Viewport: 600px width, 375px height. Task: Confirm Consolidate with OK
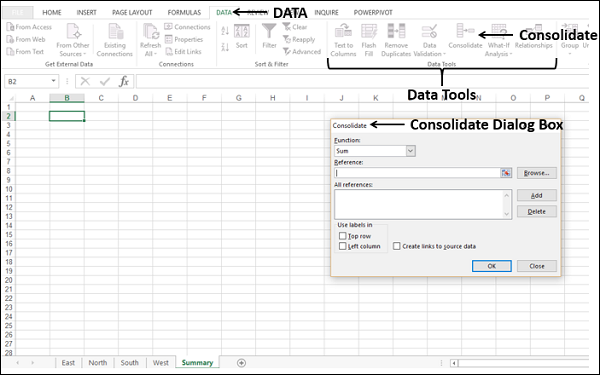[492, 266]
